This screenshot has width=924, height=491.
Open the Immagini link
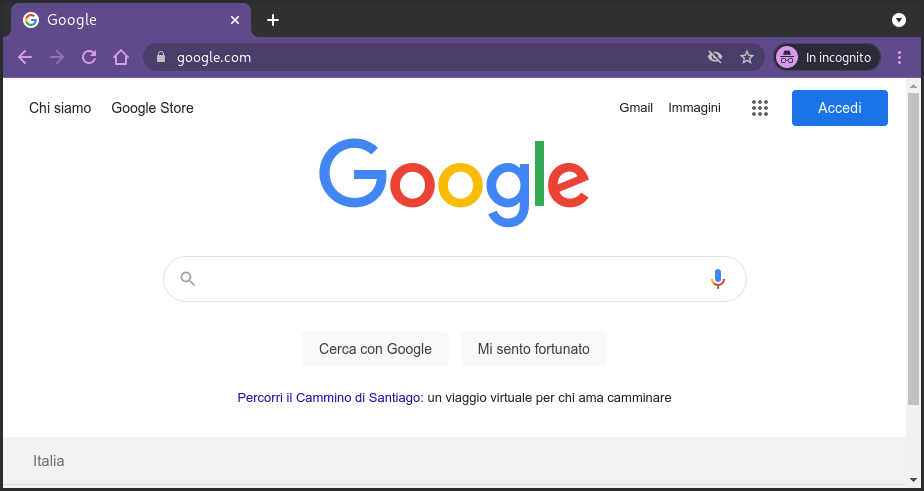(x=694, y=108)
